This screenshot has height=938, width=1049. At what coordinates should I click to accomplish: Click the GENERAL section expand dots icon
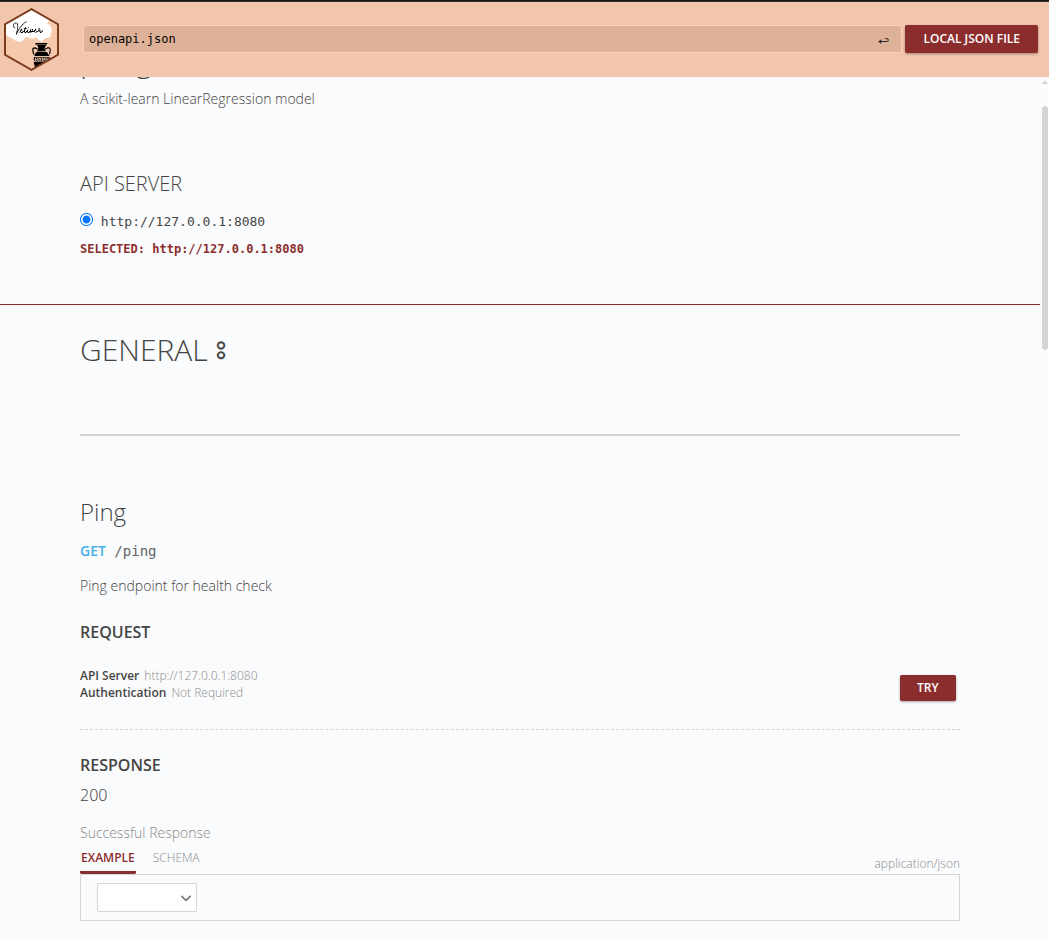tap(221, 351)
